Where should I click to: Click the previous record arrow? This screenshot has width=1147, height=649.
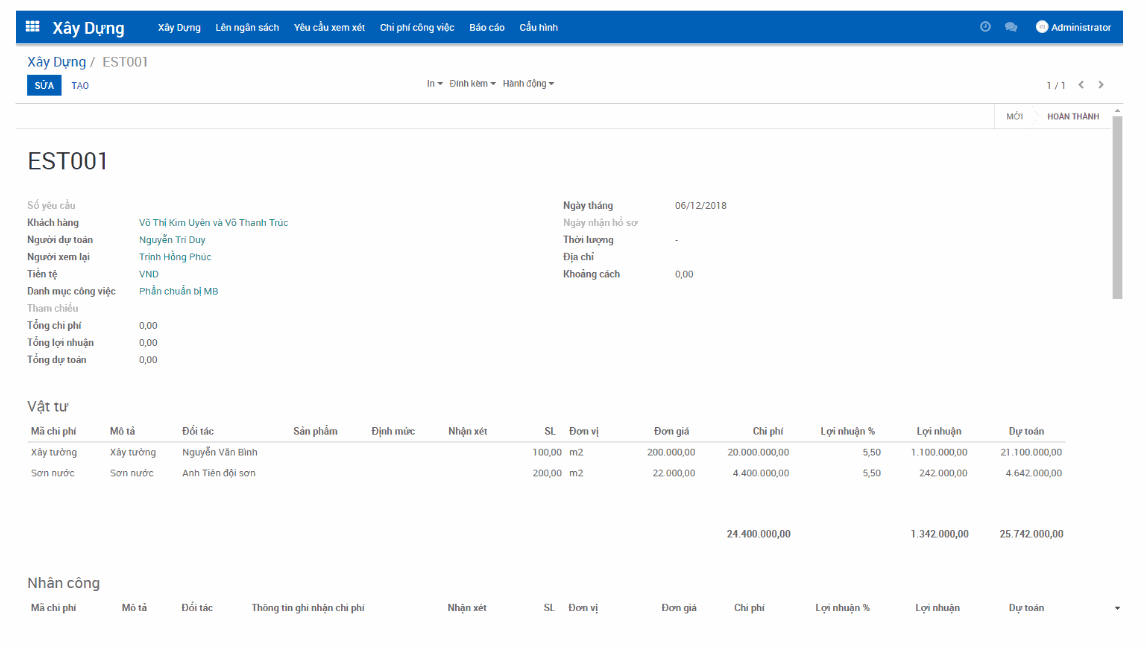pyautogui.click(x=1080, y=85)
